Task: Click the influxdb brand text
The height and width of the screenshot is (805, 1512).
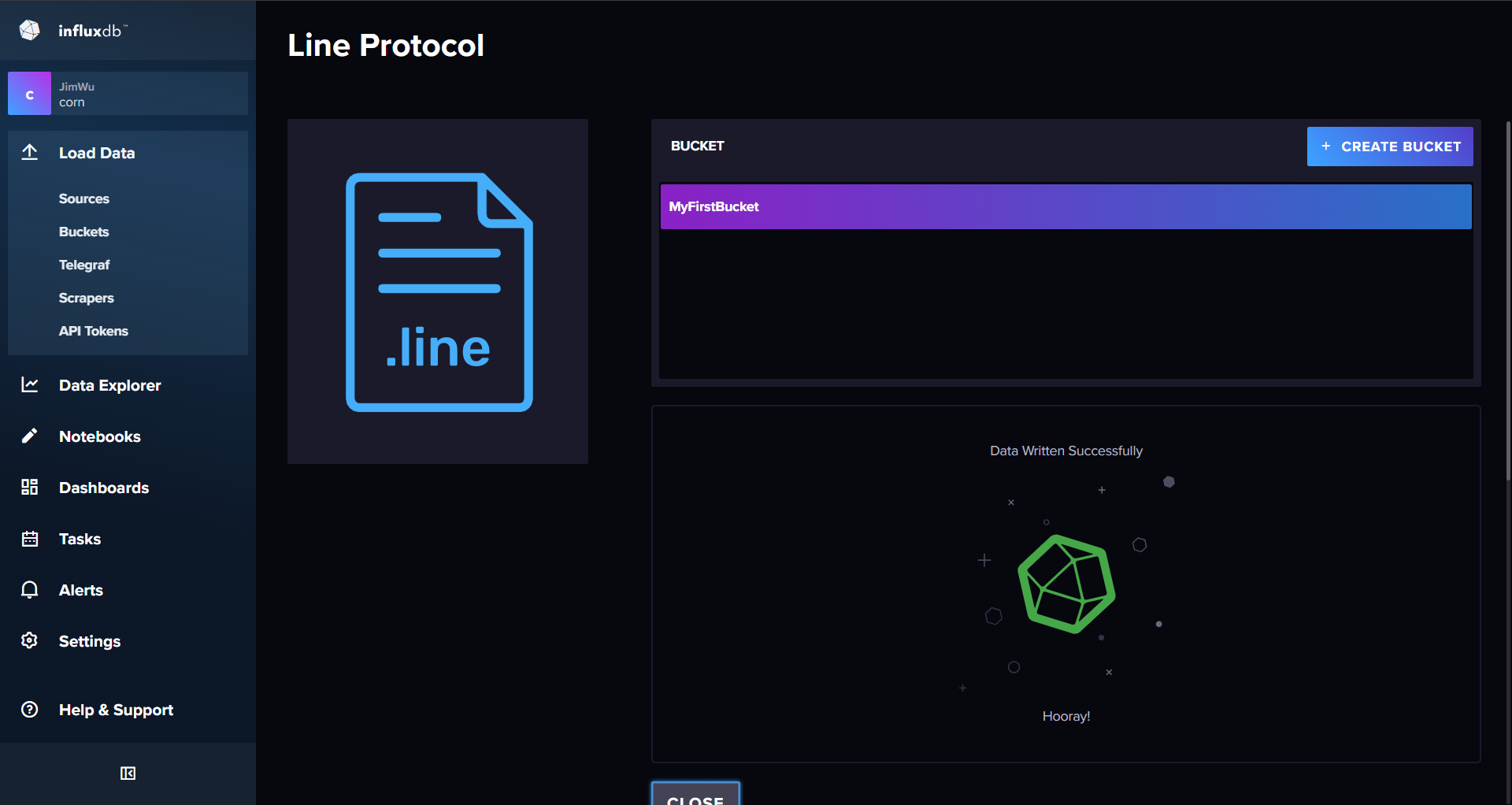Action: coord(91,31)
